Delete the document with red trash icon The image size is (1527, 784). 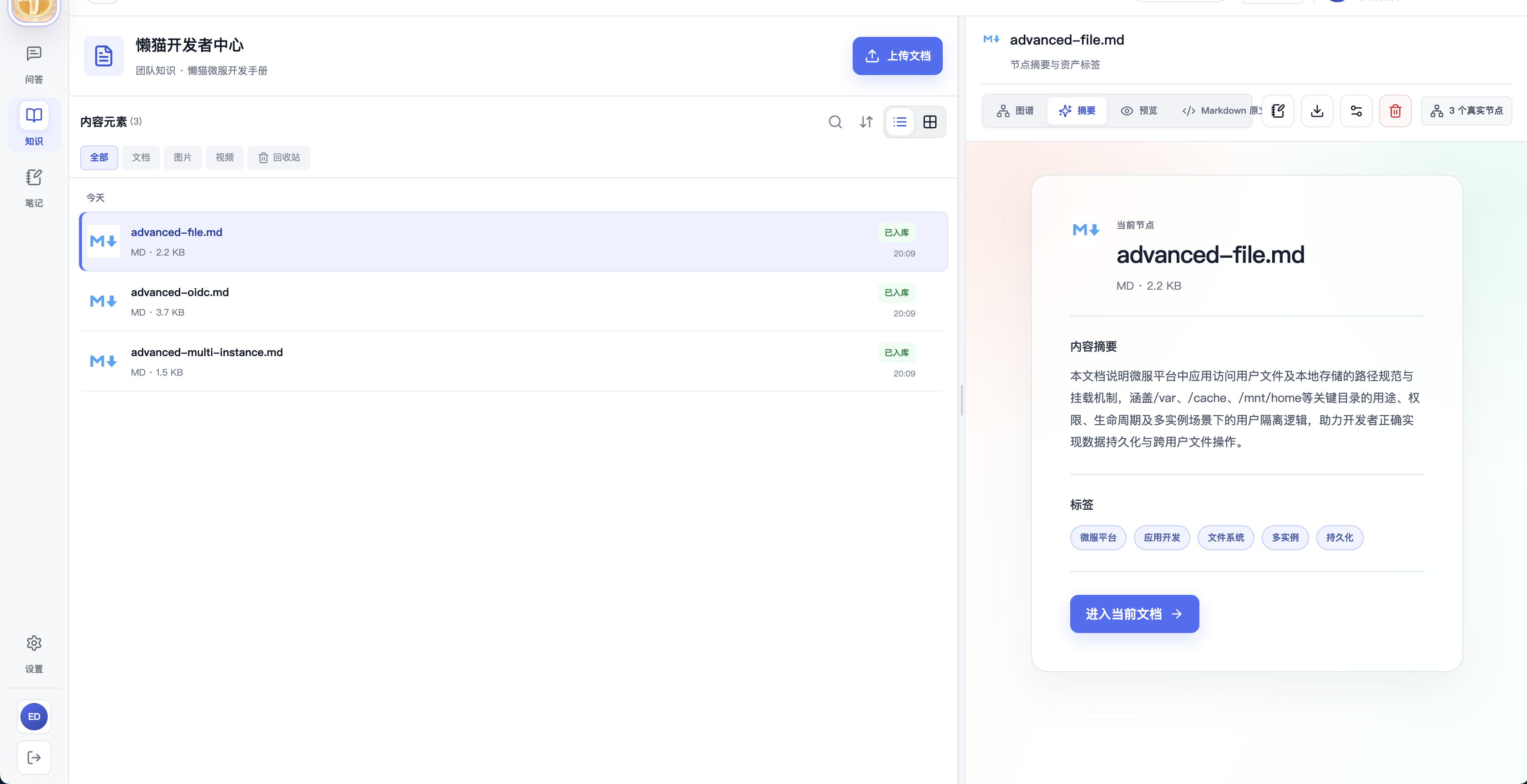point(1395,111)
